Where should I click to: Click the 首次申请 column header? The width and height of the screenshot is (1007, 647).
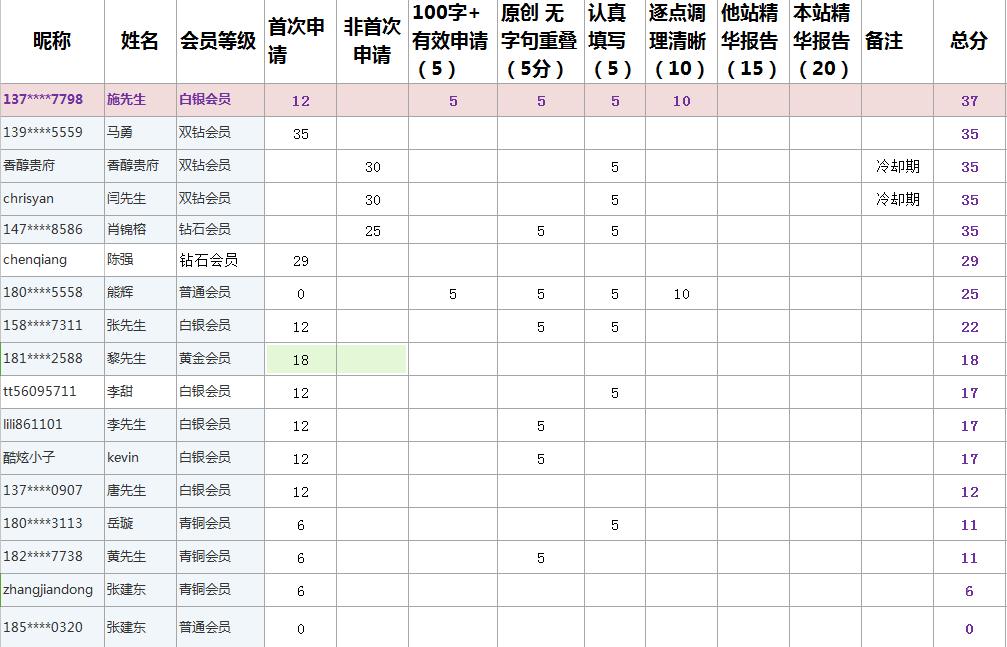(300, 41)
